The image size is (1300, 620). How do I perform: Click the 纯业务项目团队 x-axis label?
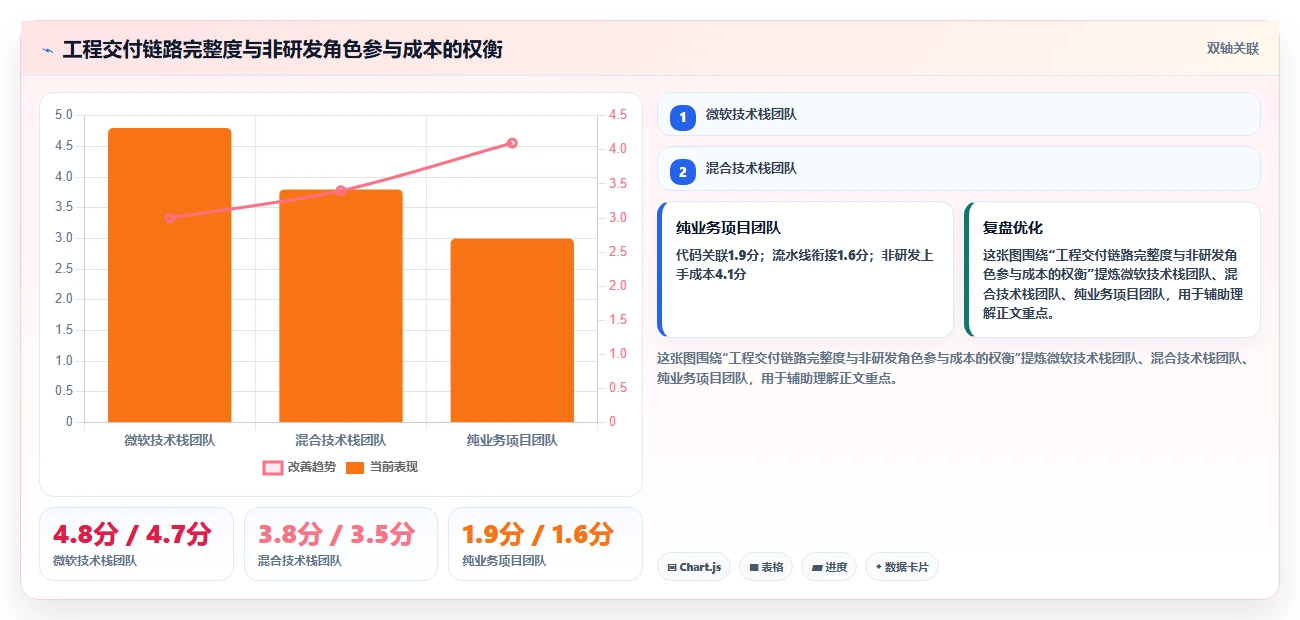[512, 440]
